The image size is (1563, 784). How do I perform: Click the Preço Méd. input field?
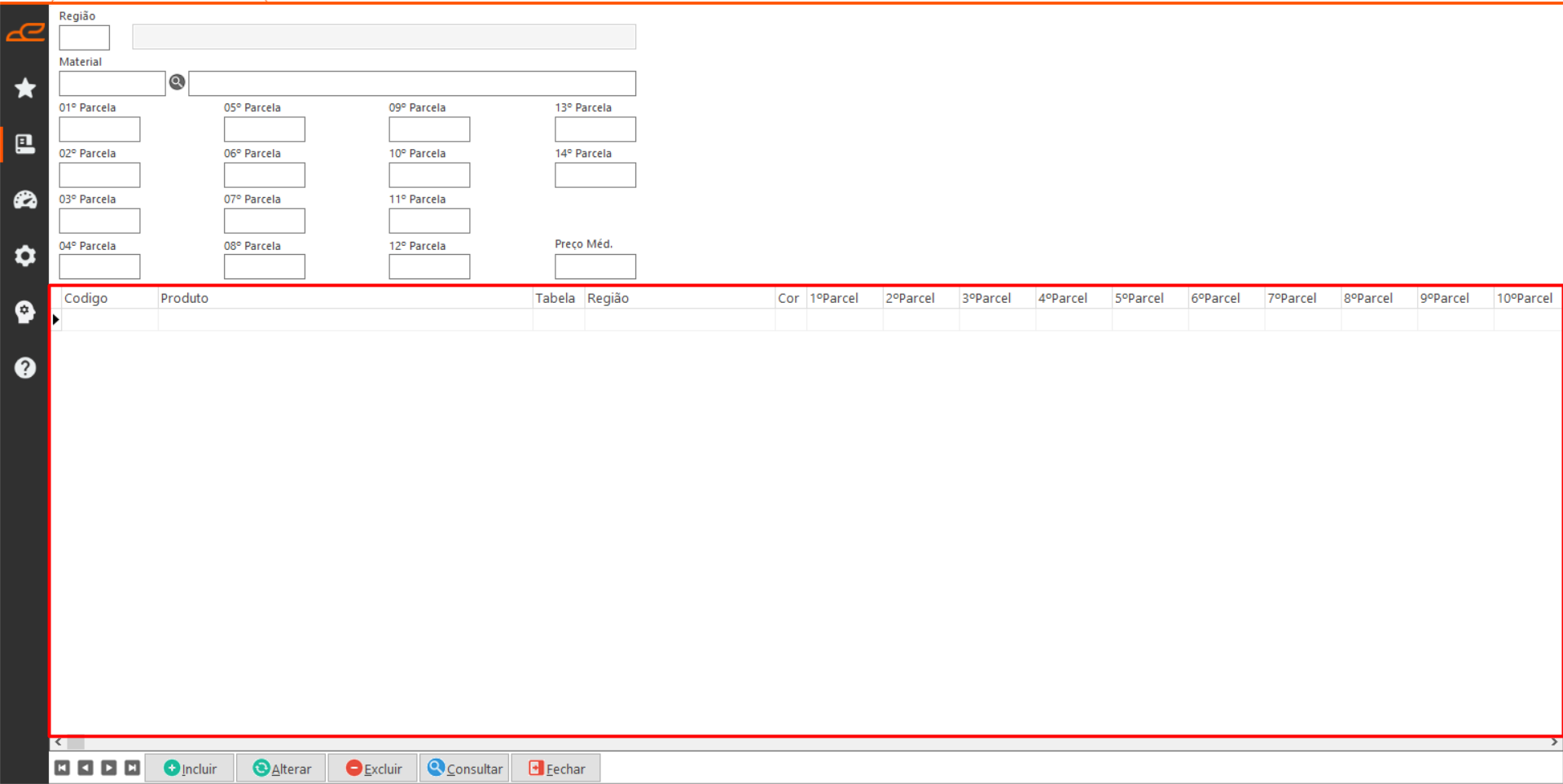click(595, 266)
